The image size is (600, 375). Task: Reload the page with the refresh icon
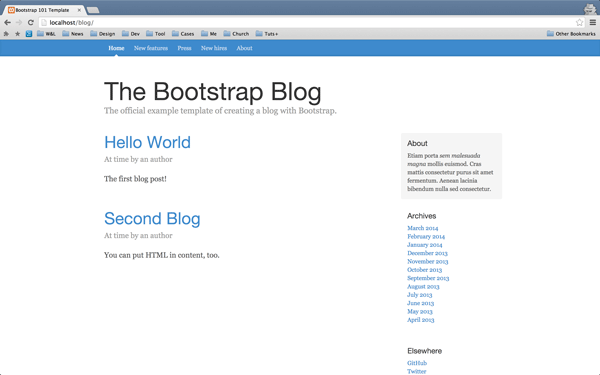[x=31, y=22]
